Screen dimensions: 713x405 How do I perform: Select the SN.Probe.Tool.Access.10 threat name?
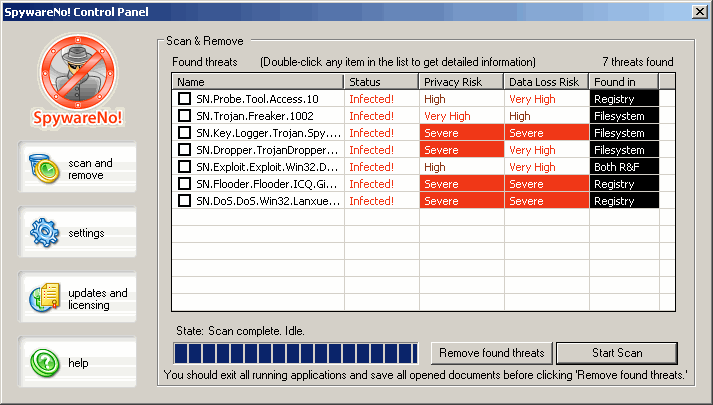pyautogui.click(x=257, y=99)
